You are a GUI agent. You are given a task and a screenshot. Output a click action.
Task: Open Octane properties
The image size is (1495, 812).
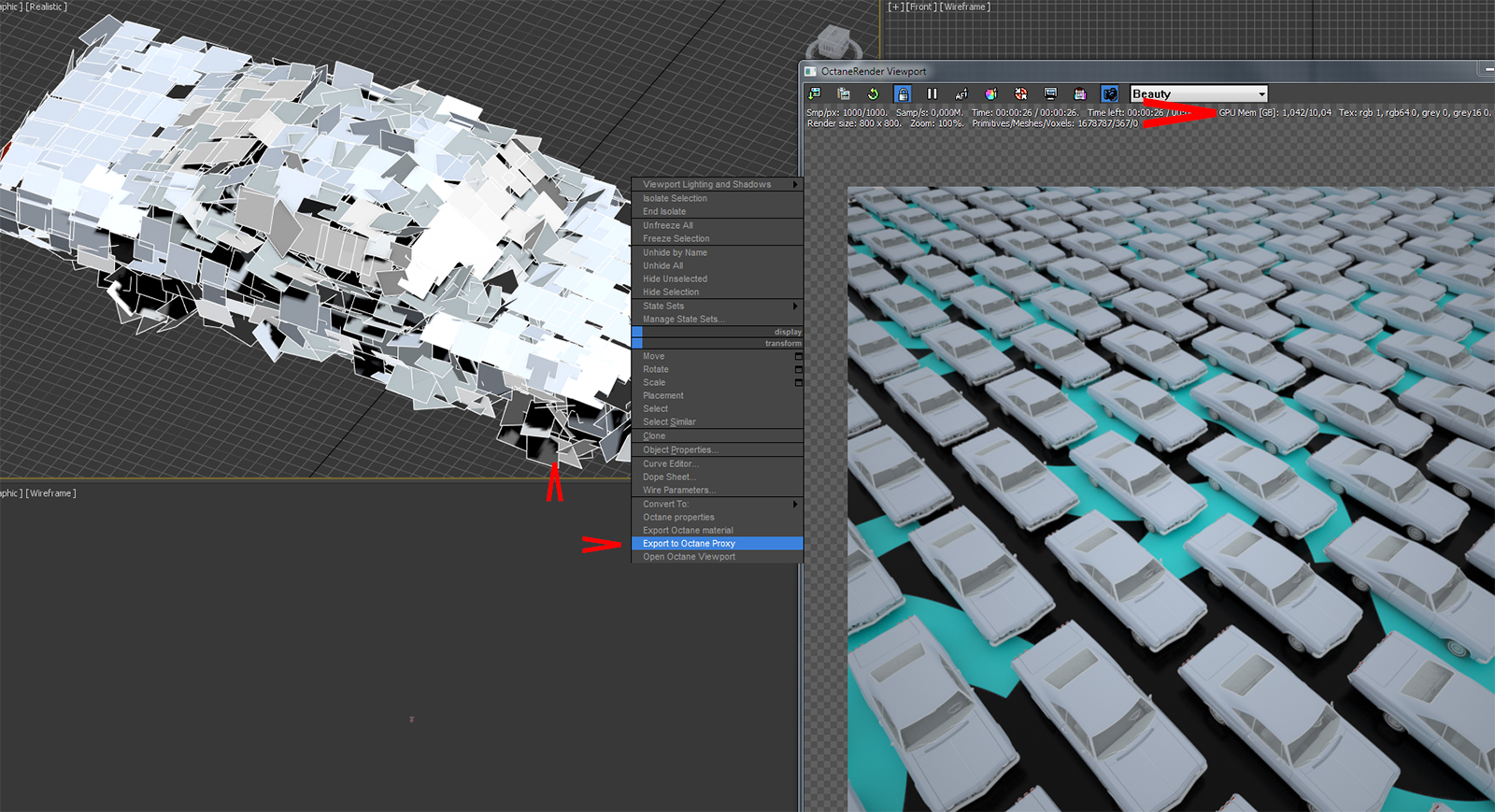(718, 517)
